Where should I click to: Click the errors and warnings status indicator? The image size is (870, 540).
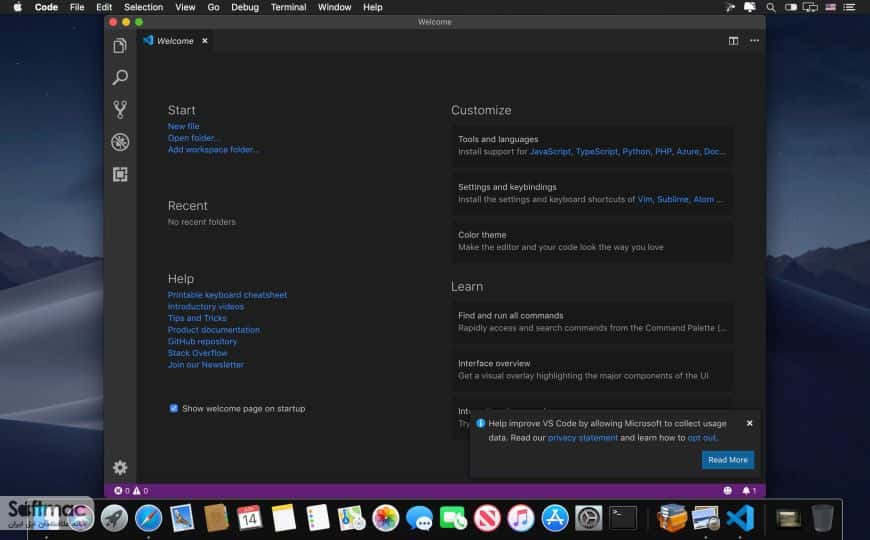click(131, 491)
